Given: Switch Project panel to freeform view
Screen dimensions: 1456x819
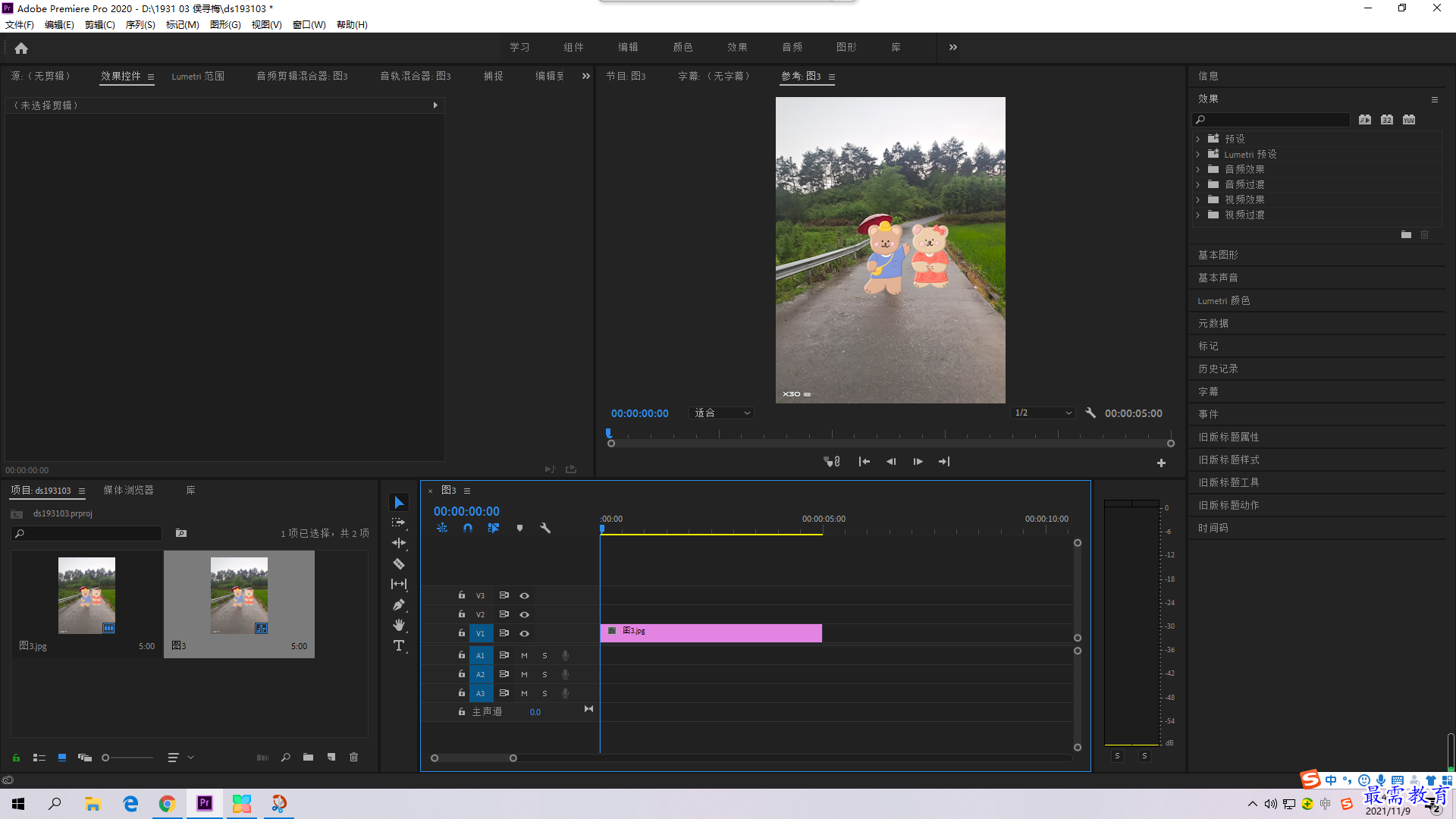Looking at the screenshot, I should [84, 757].
